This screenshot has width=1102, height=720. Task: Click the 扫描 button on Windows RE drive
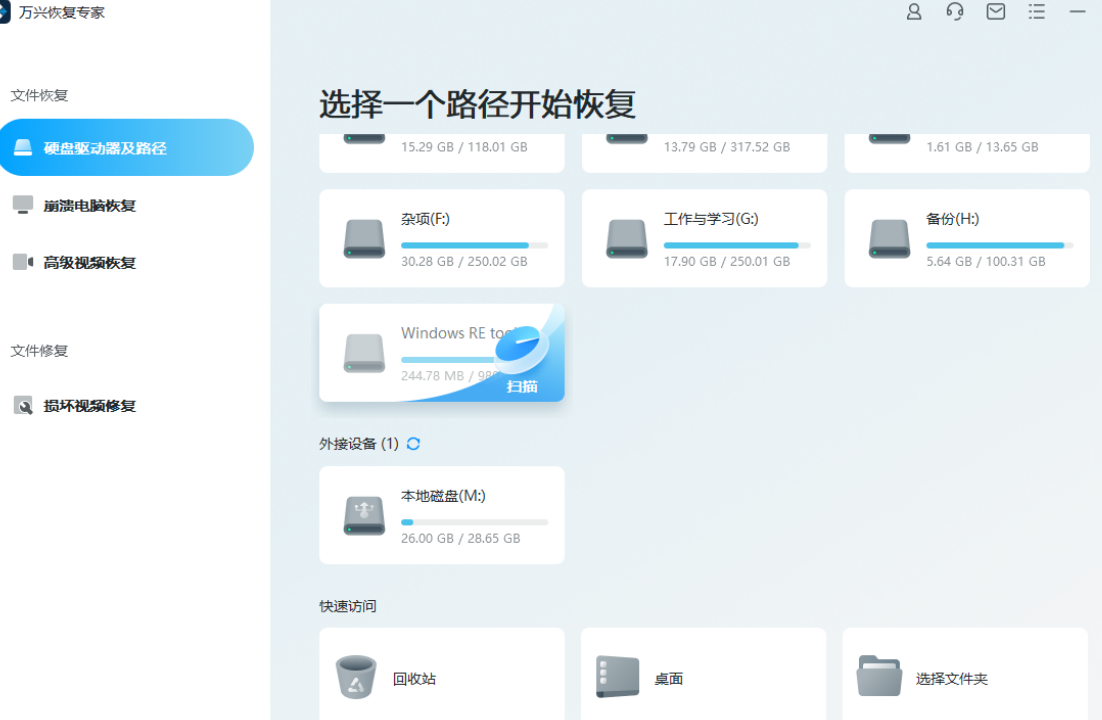click(522, 385)
